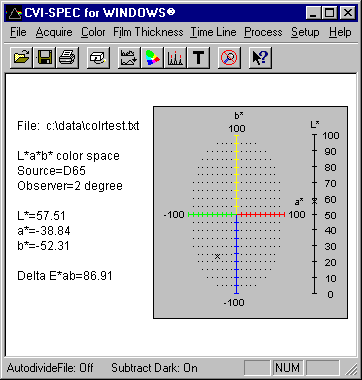This screenshot has width=362, height=380.
Task: Click the acquire spectrum instrument icon
Action: click(98, 58)
